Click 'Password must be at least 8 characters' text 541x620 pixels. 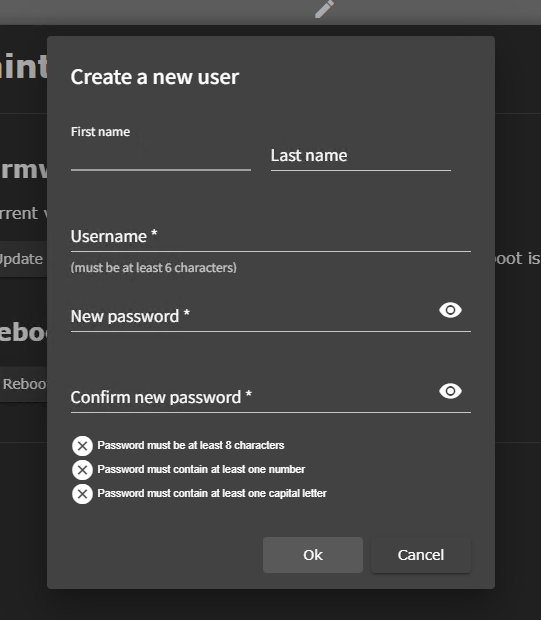[x=191, y=445]
